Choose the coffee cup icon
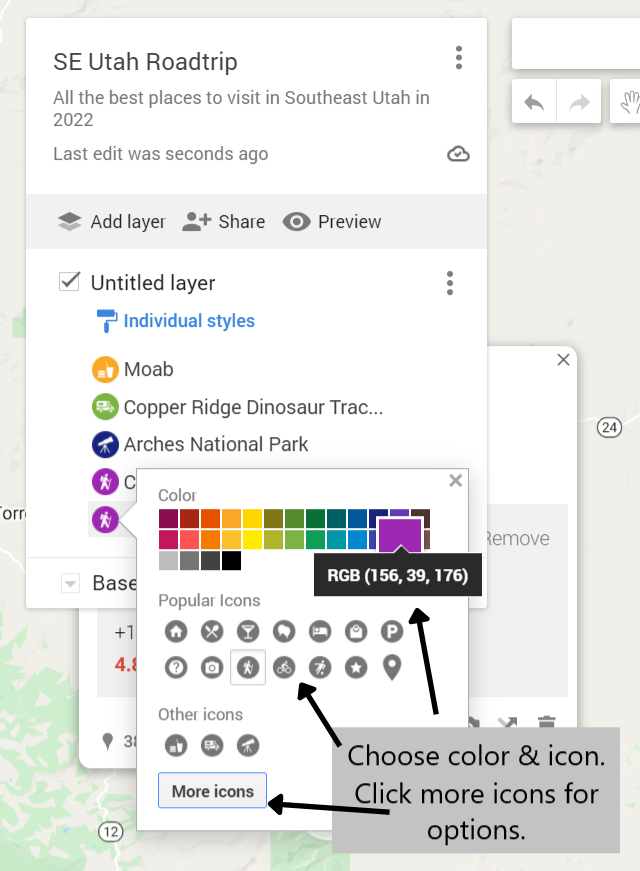This screenshot has height=871, width=640. coord(284,632)
